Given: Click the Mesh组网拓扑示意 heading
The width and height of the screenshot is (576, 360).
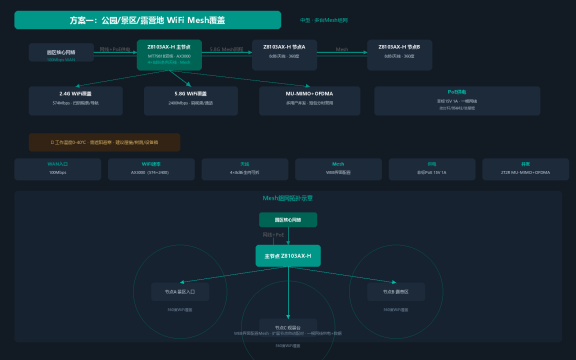Looking at the screenshot, I should (x=288, y=198).
